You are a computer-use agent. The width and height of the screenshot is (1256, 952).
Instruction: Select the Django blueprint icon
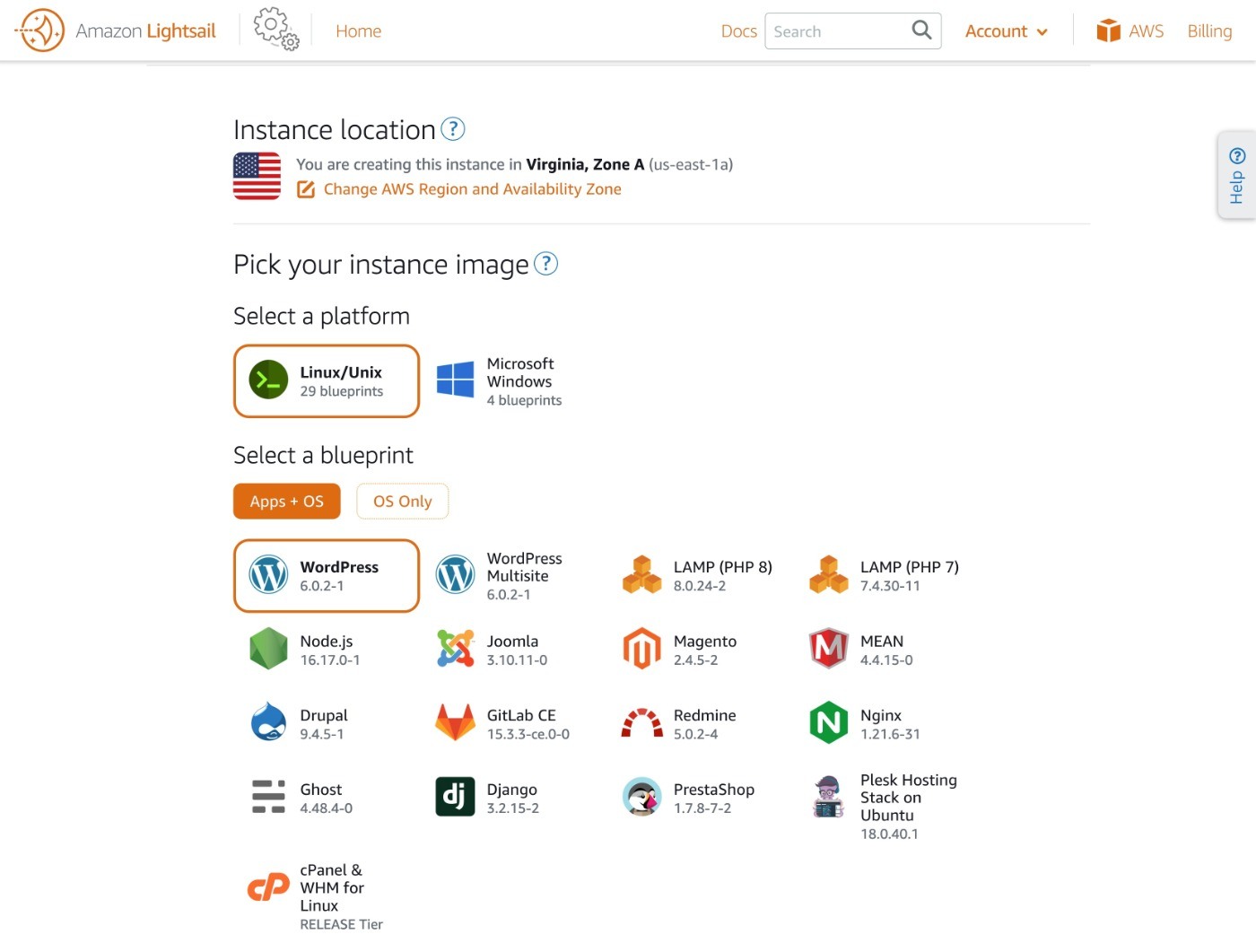[456, 797]
